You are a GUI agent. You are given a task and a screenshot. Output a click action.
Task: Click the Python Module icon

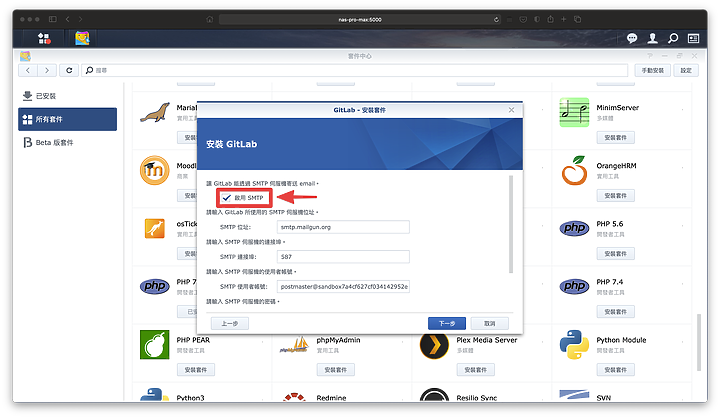pos(574,345)
